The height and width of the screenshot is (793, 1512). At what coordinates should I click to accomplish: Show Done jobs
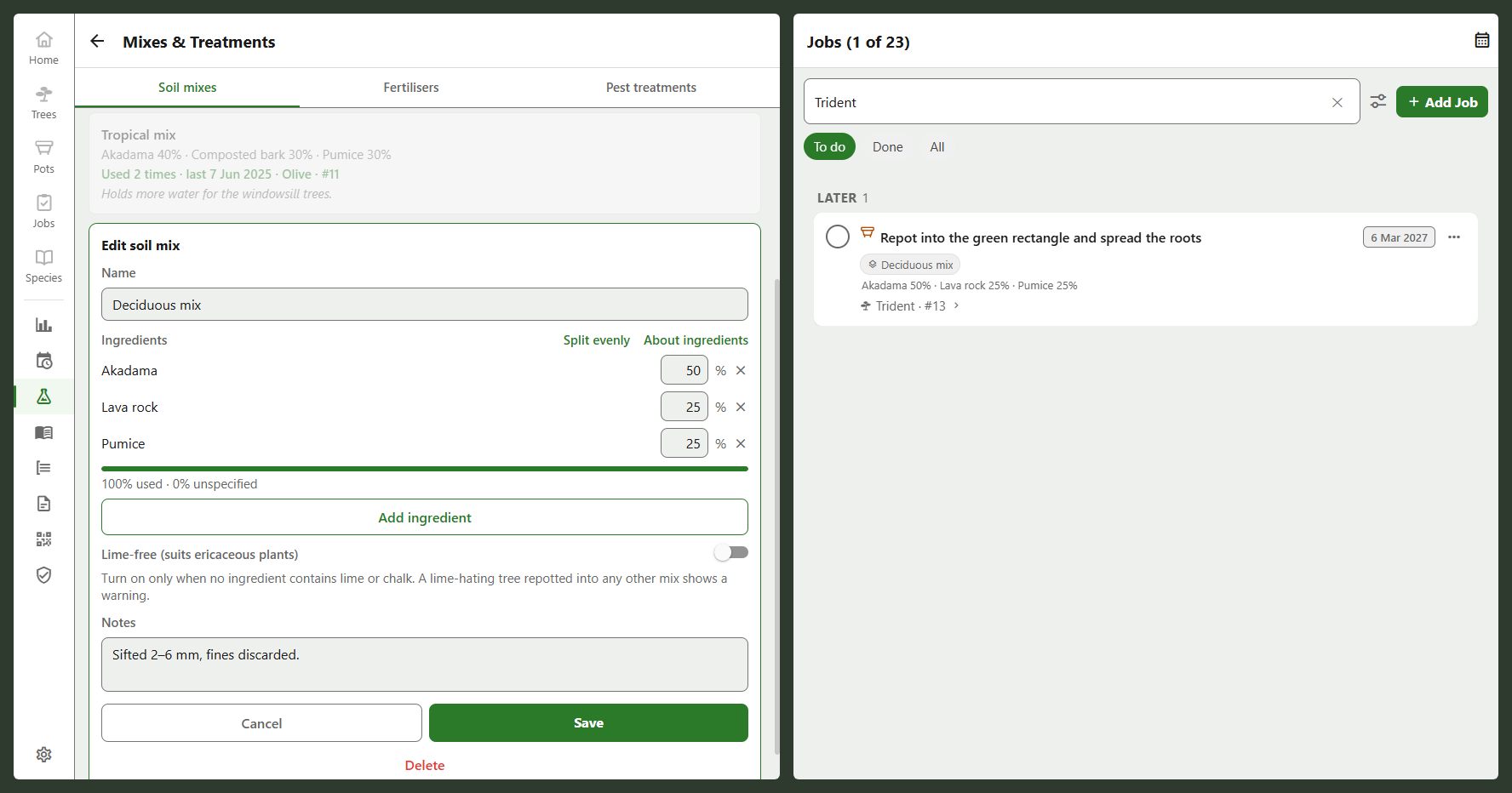coord(887,146)
